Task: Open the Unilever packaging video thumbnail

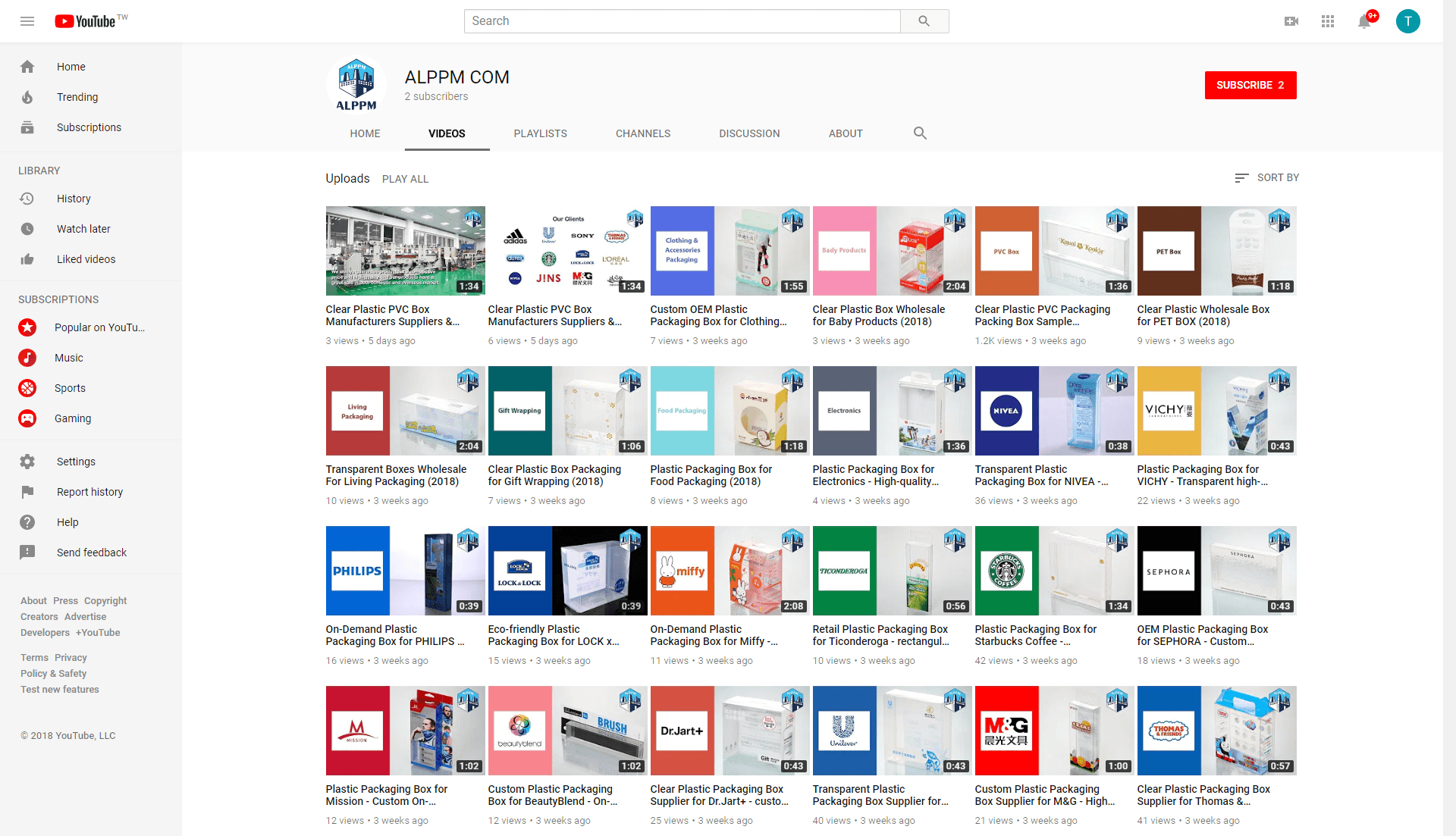Action: [x=892, y=731]
